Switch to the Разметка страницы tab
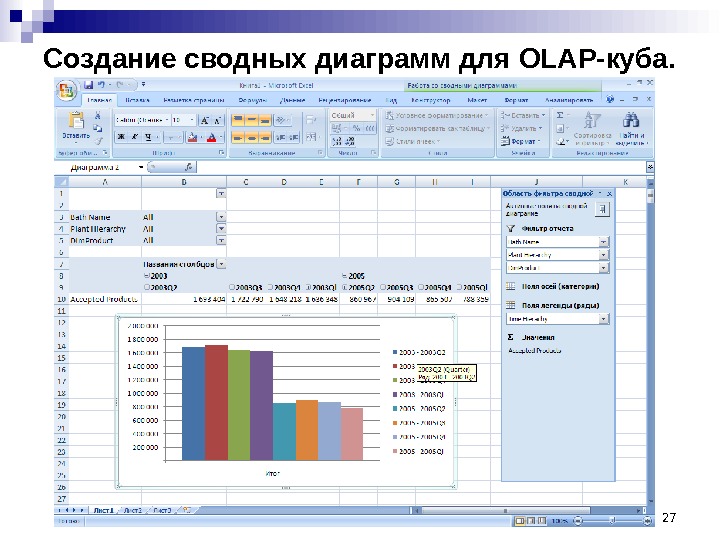720x540 pixels. click(x=193, y=100)
